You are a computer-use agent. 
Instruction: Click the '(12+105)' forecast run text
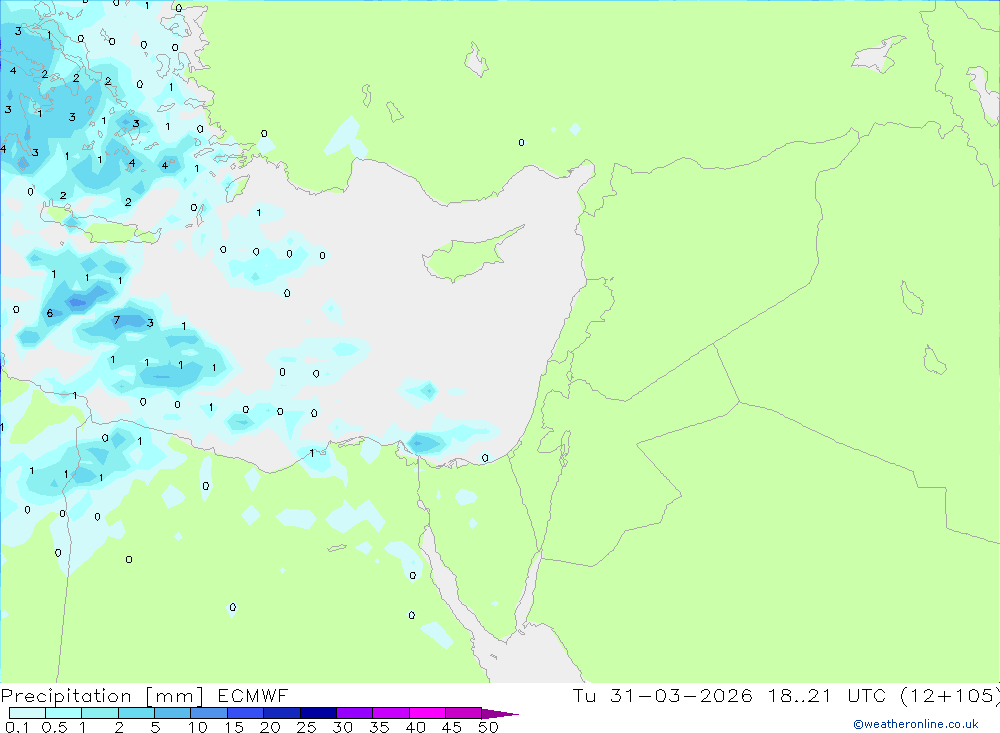pyautogui.click(x=950, y=695)
